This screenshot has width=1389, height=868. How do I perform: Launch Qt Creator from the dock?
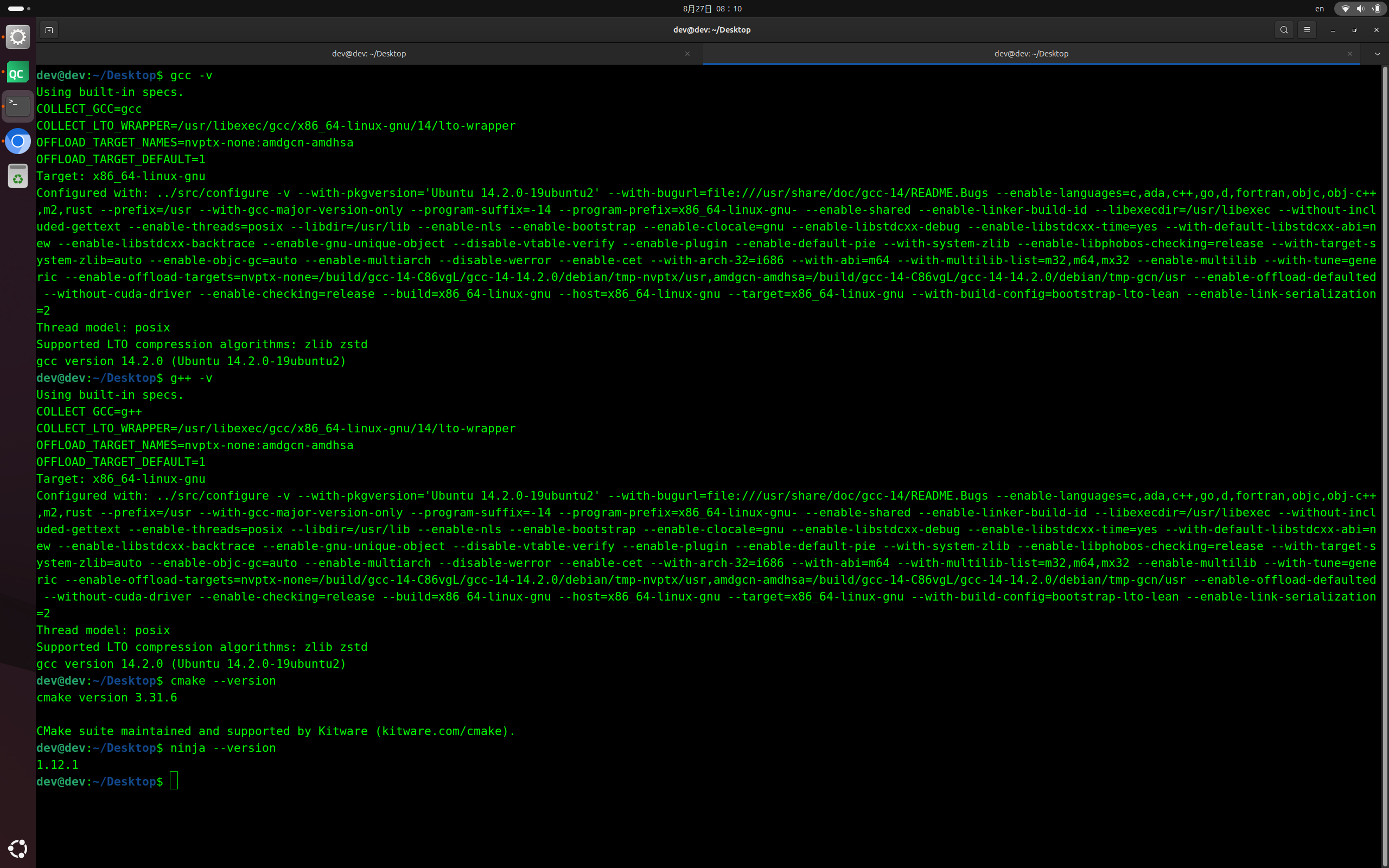(18, 73)
